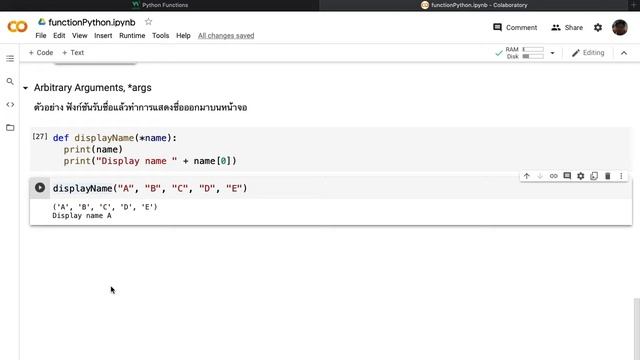The width and height of the screenshot is (640, 360).
Task: Open the Runtime menu
Action: point(132,36)
